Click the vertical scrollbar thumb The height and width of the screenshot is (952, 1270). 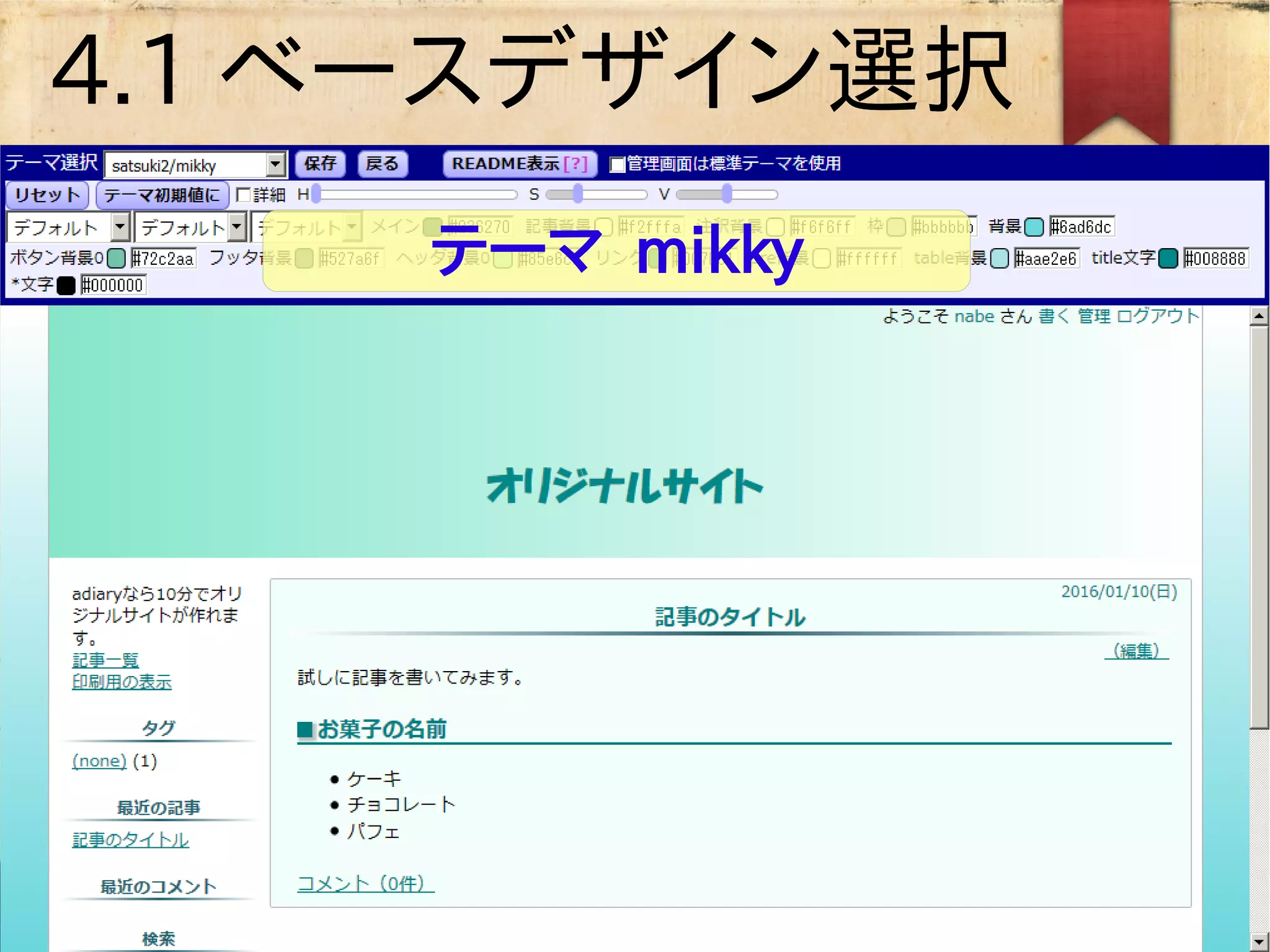tap(1259, 527)
